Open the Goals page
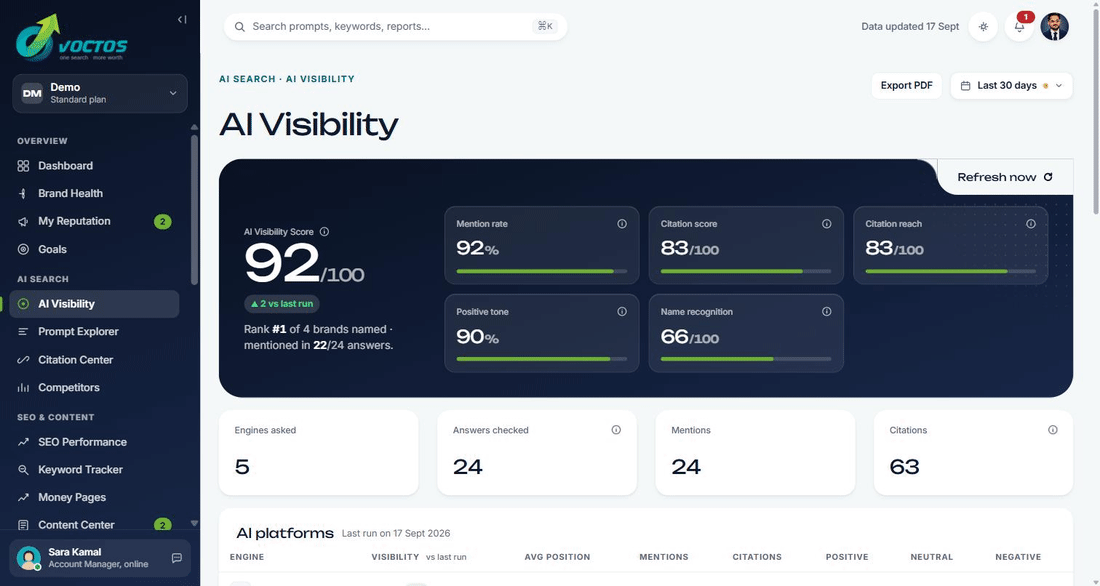 (x=95, y=249)
